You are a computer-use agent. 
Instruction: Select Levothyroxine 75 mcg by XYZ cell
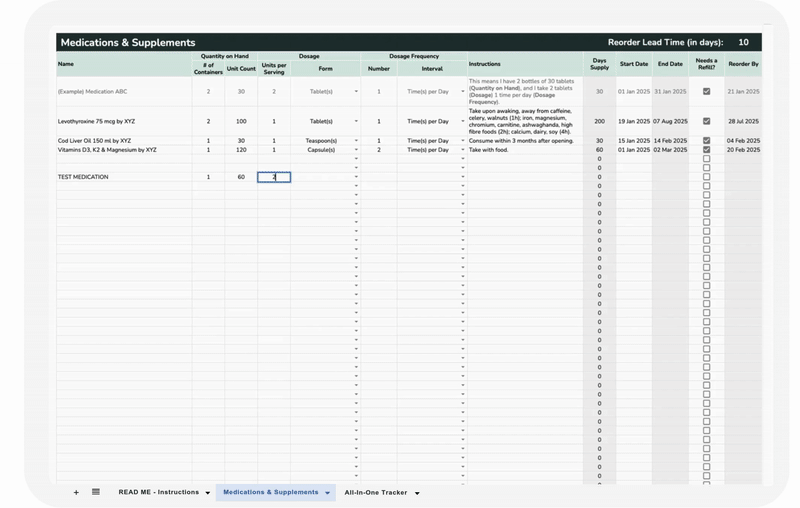pos(124,121)
